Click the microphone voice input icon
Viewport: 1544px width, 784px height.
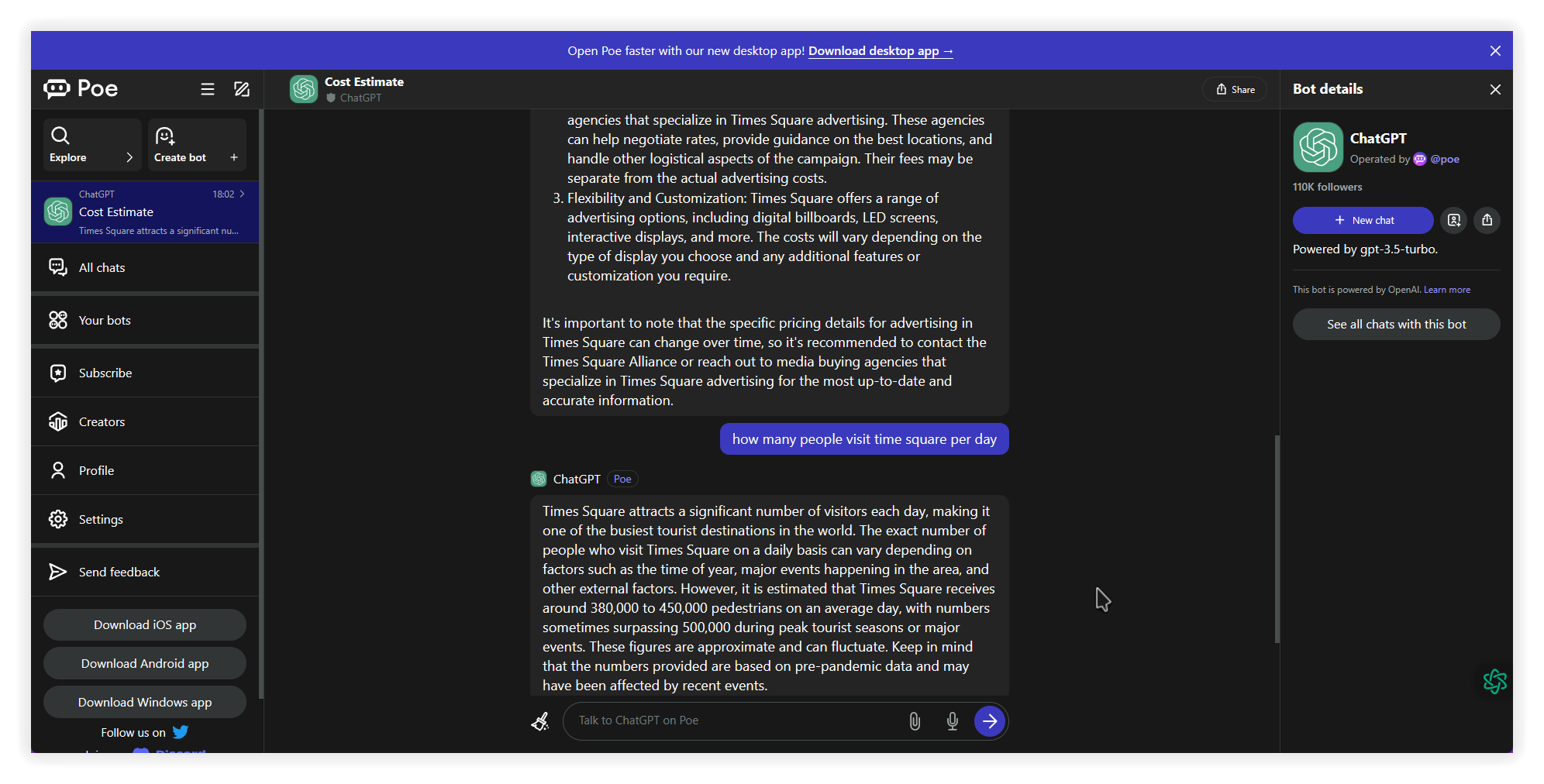[953, 721]
